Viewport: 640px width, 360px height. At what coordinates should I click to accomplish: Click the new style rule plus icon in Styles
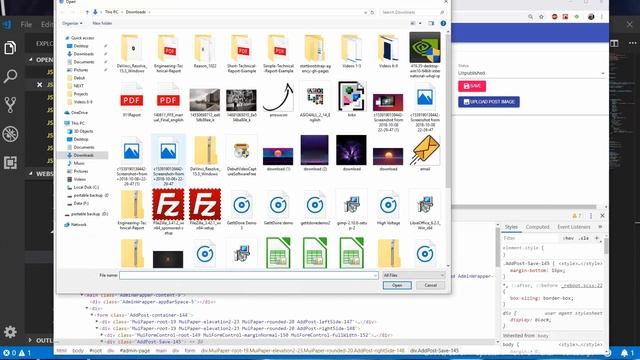point(597,238)
